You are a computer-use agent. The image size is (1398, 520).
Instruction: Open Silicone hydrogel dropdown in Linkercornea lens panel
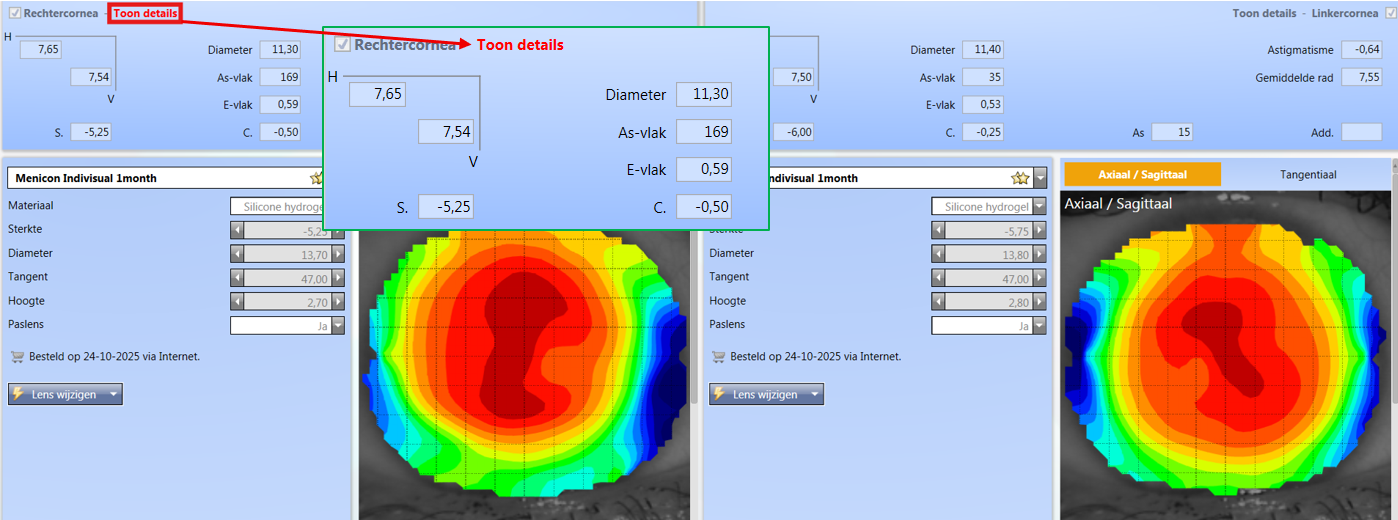tap(1039, 207)
